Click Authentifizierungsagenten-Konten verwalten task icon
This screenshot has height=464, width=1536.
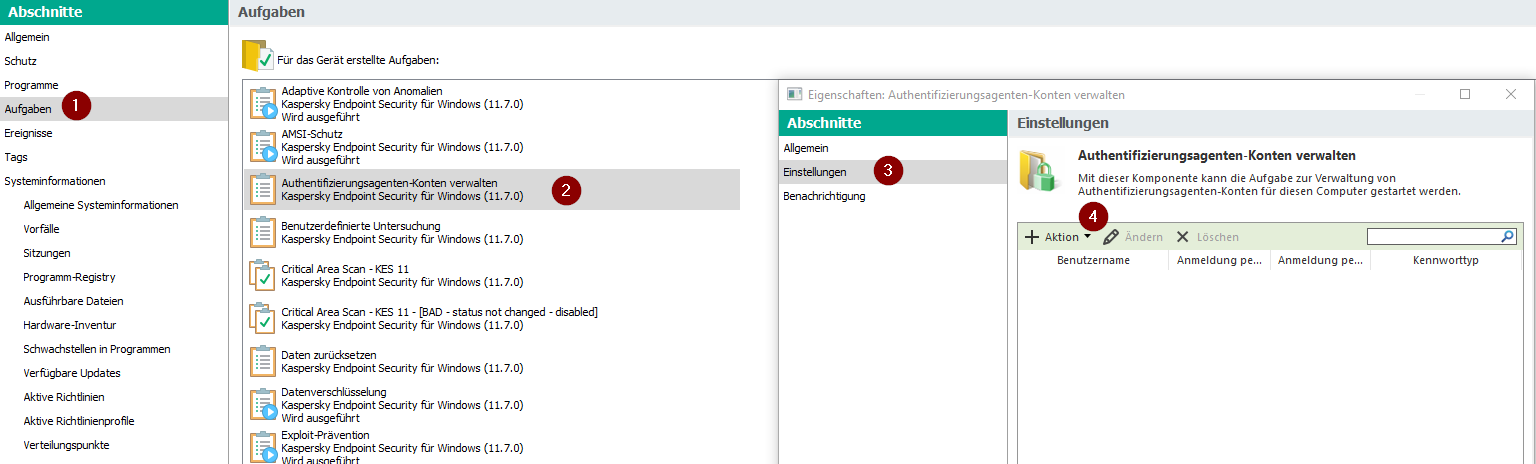[x=262, y=189]
